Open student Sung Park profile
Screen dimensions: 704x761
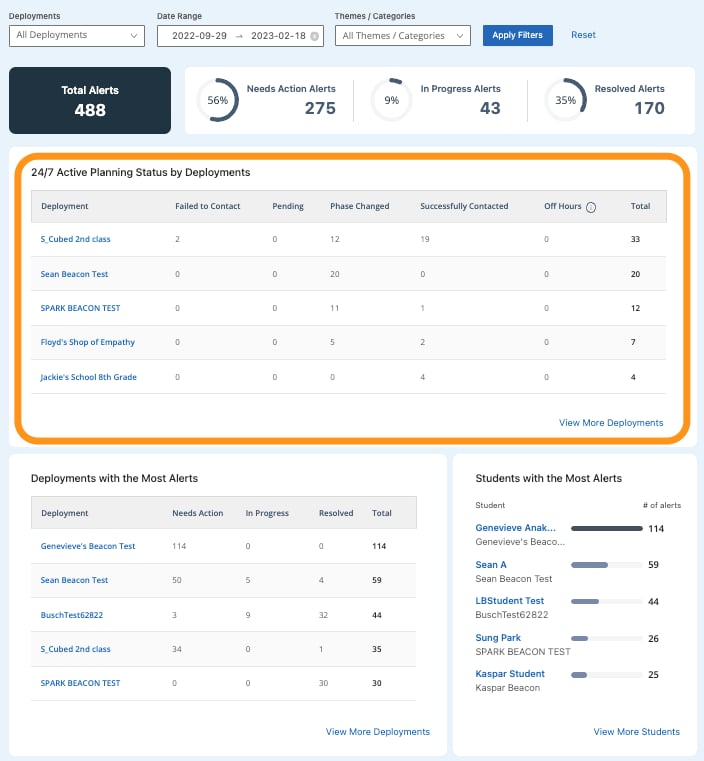coord(498,638)
